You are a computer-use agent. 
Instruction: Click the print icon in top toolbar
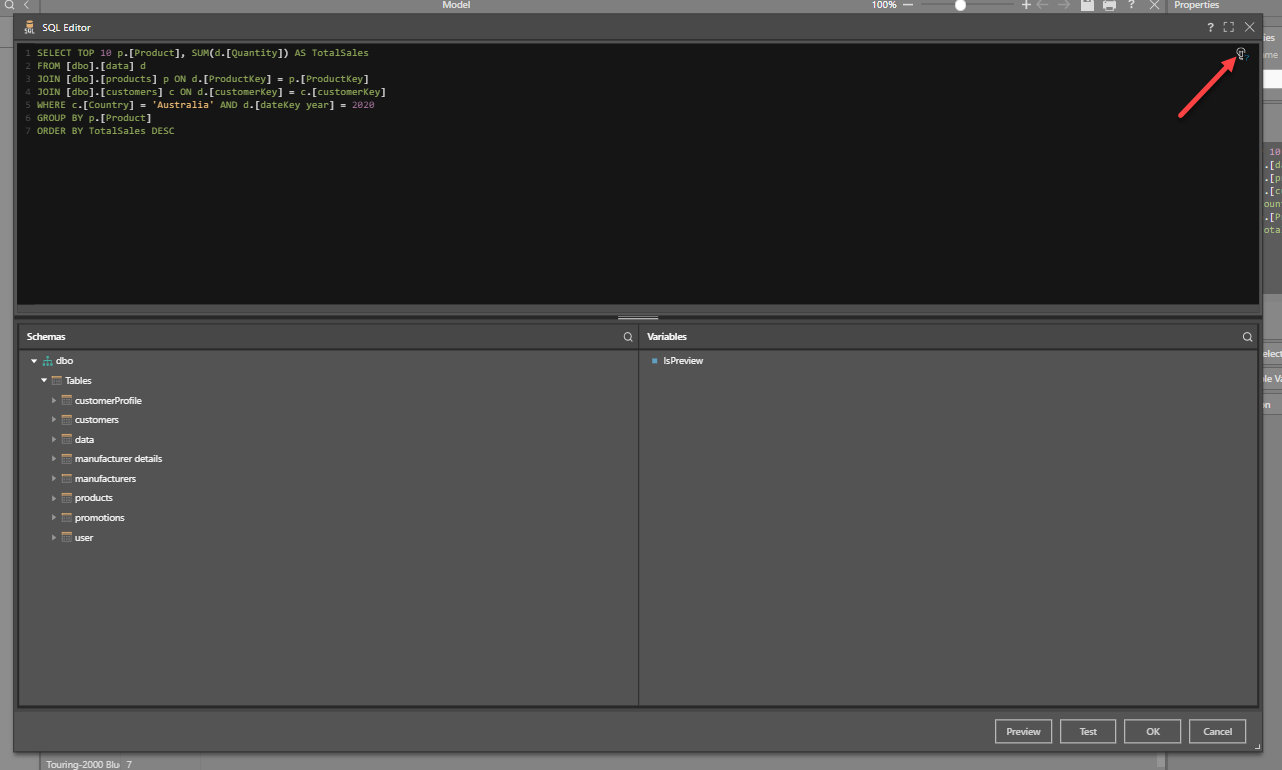click(x=1109, y=6)
